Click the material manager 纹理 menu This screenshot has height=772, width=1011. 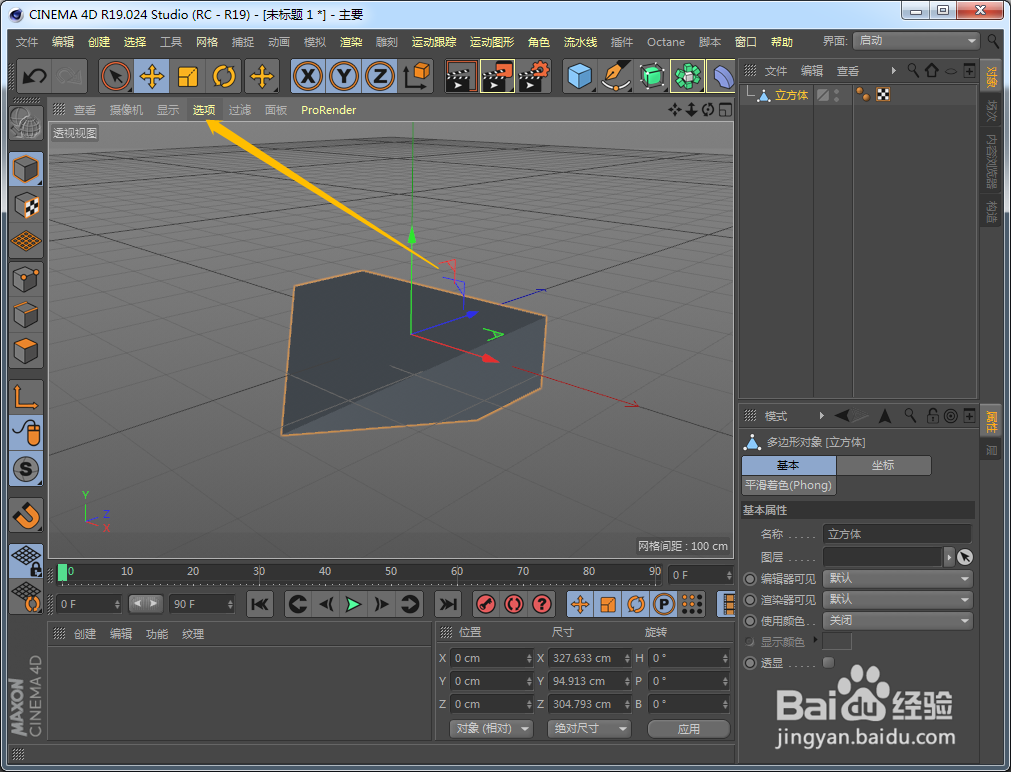click(x=193, y=634)
